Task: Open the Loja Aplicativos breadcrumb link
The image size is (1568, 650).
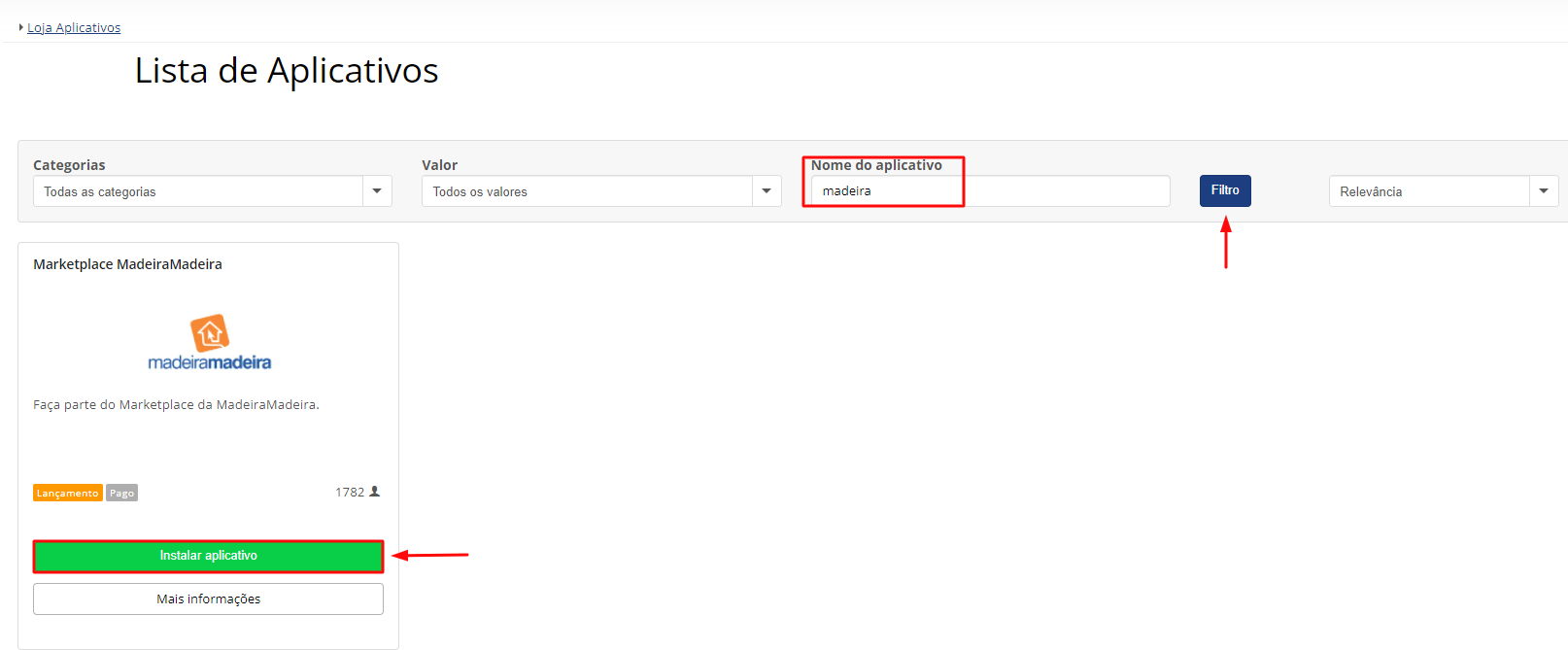Action: click(74, 27)
